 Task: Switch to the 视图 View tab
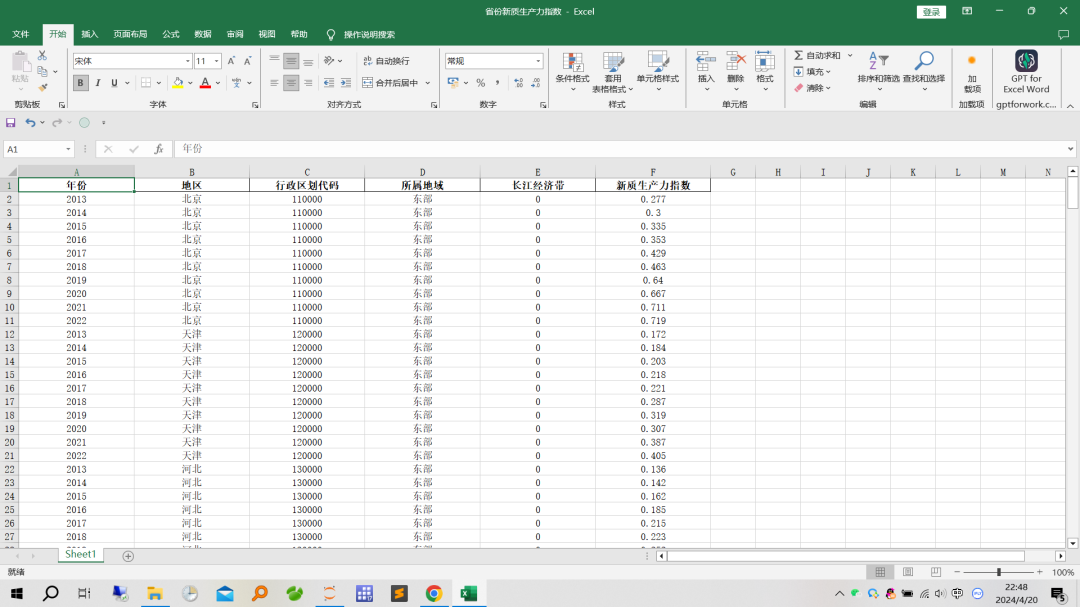click(x=267, y=34)
